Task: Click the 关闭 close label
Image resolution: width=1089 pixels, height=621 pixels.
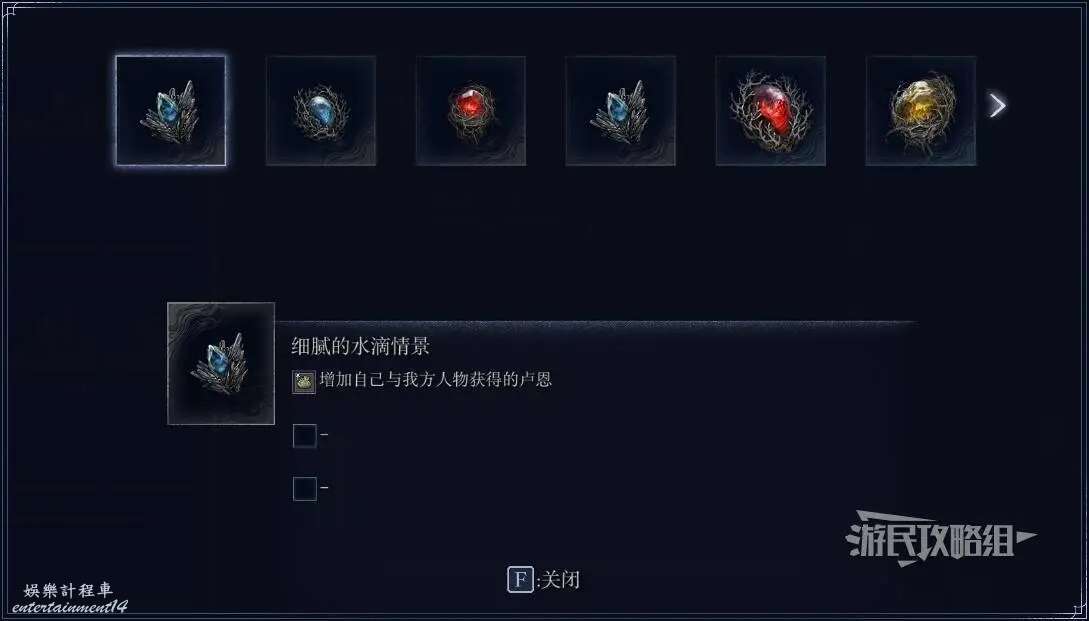Action: coord(559,579)
